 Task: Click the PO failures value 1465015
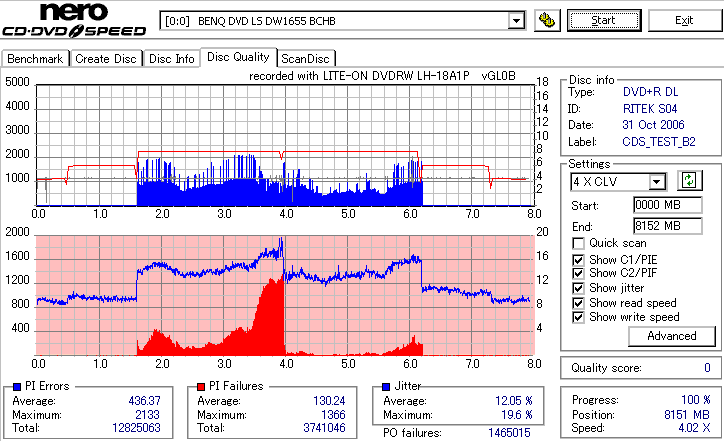tap(509, 433)
